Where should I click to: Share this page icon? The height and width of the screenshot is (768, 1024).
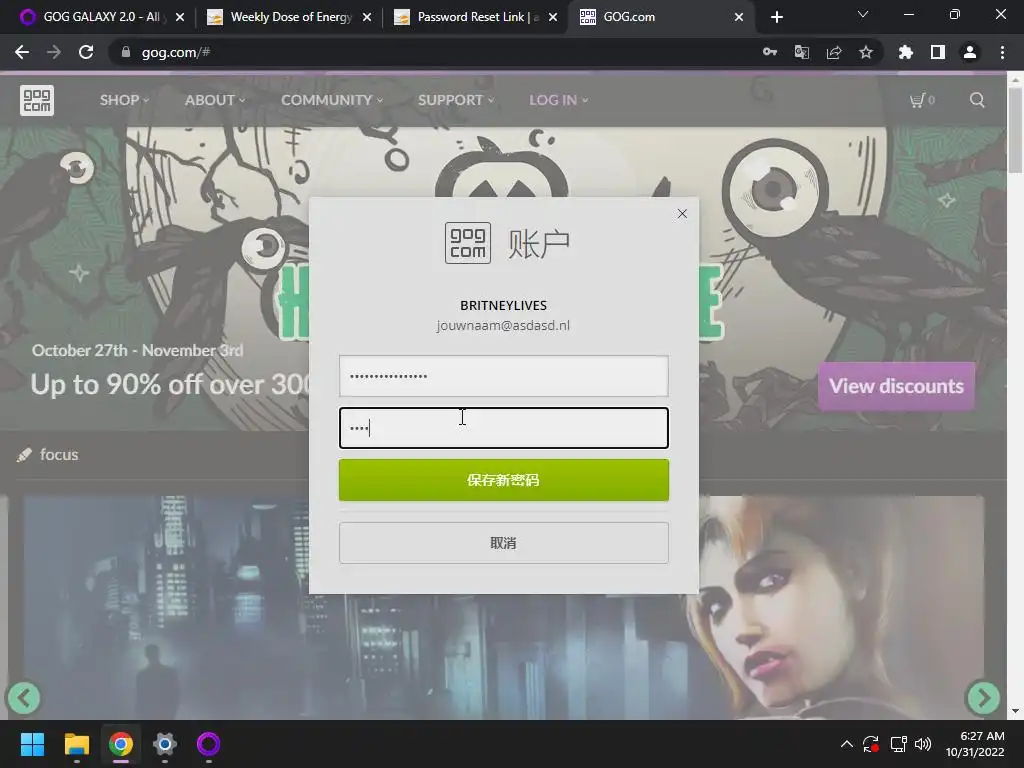pos(834,52)
